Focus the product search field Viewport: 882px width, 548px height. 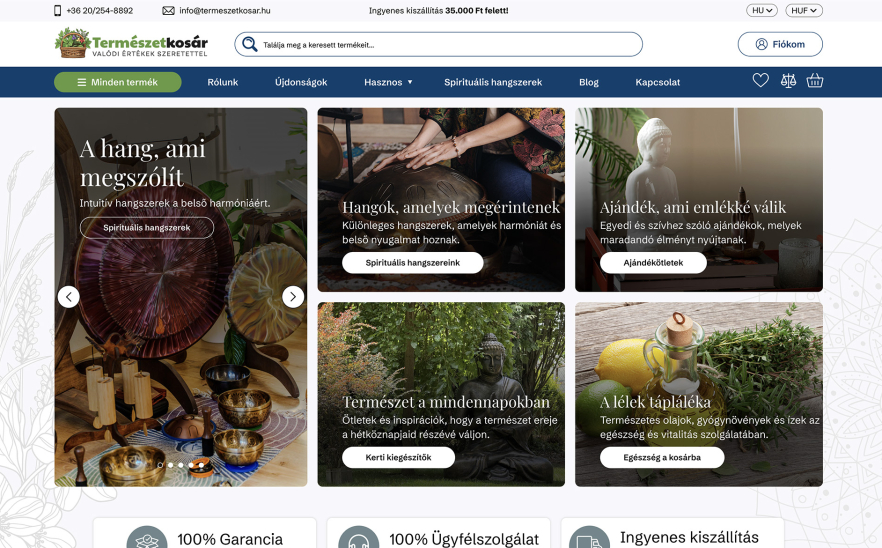[438, 44]
